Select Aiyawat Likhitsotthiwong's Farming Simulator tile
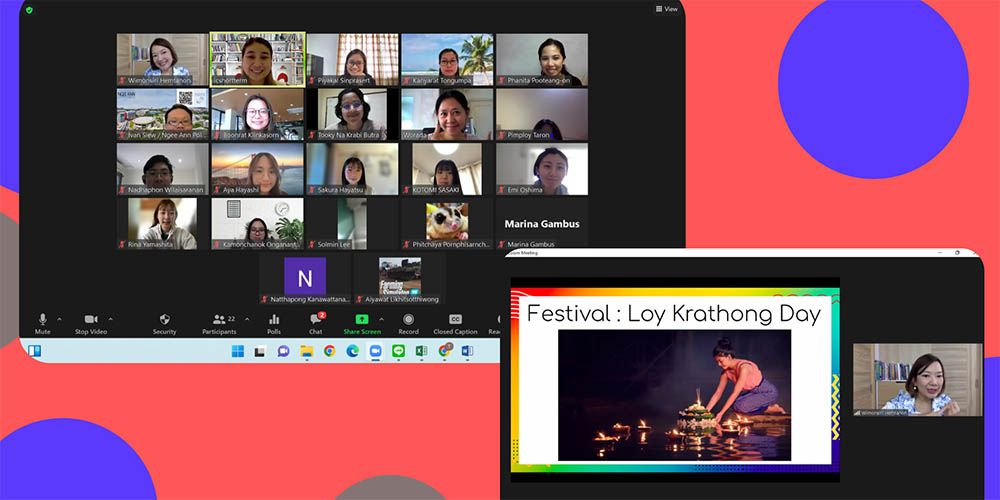Screen dimensions: 1000x500 coord(400,278)
